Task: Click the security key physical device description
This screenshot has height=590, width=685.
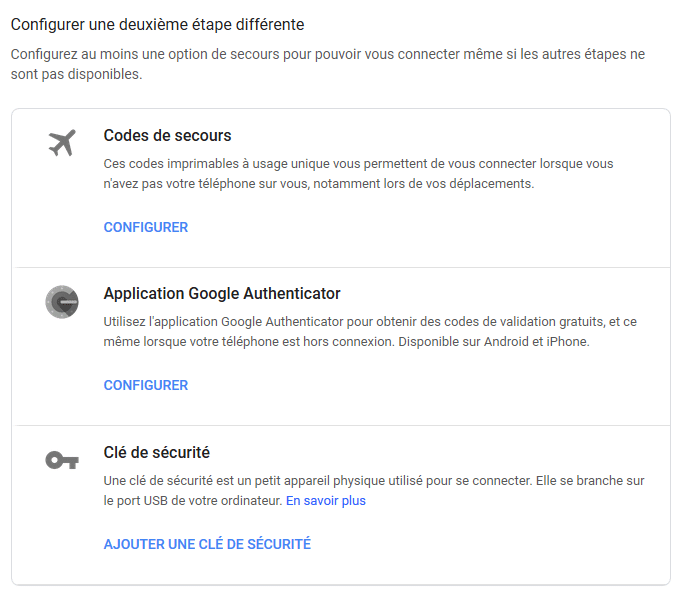Action: [x=374, y=490]
